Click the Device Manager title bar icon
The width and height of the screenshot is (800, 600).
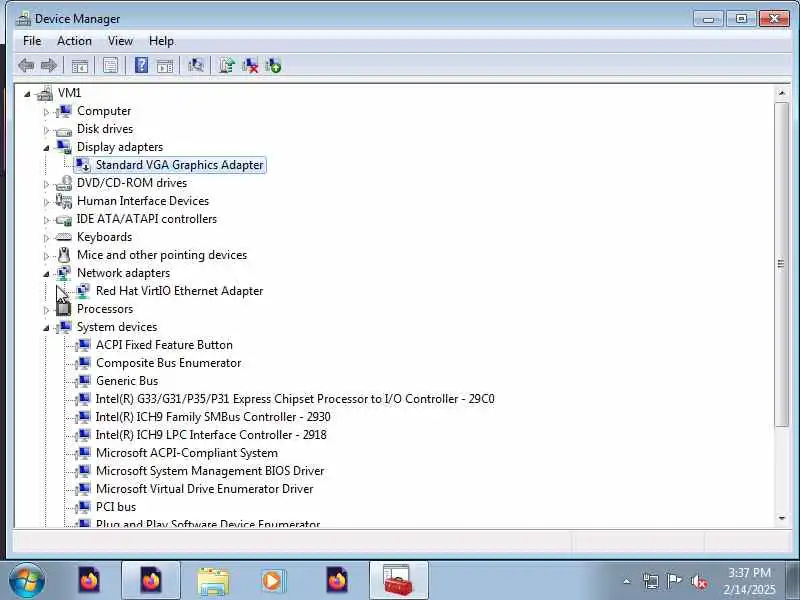point(23,18)
